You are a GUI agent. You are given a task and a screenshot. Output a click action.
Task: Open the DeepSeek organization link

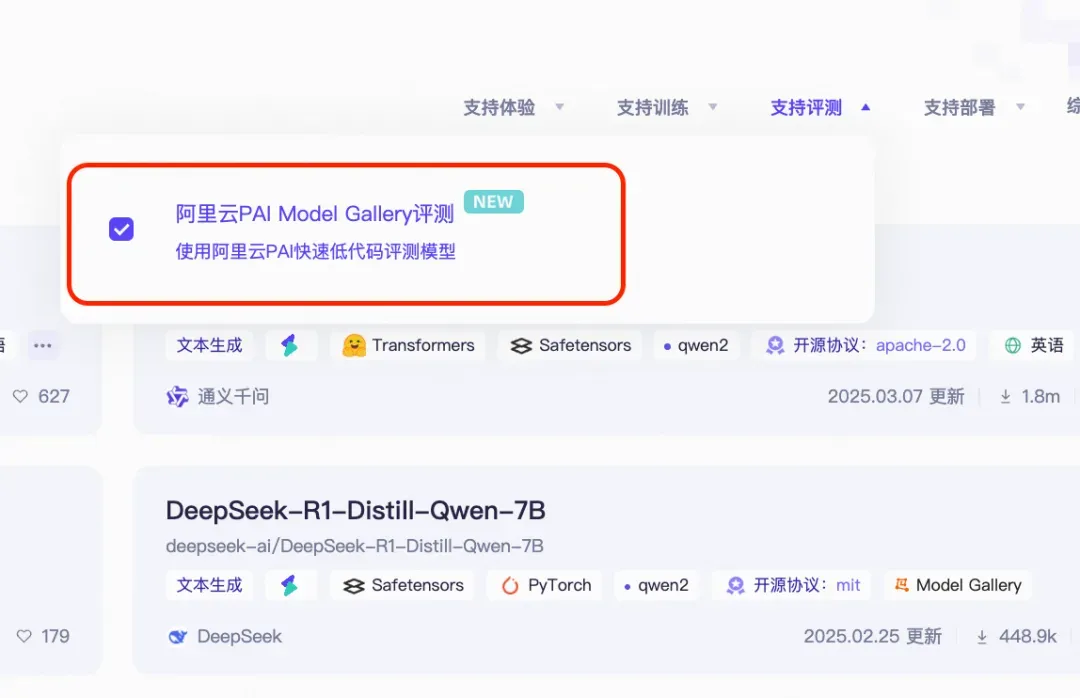pos(239,636)
